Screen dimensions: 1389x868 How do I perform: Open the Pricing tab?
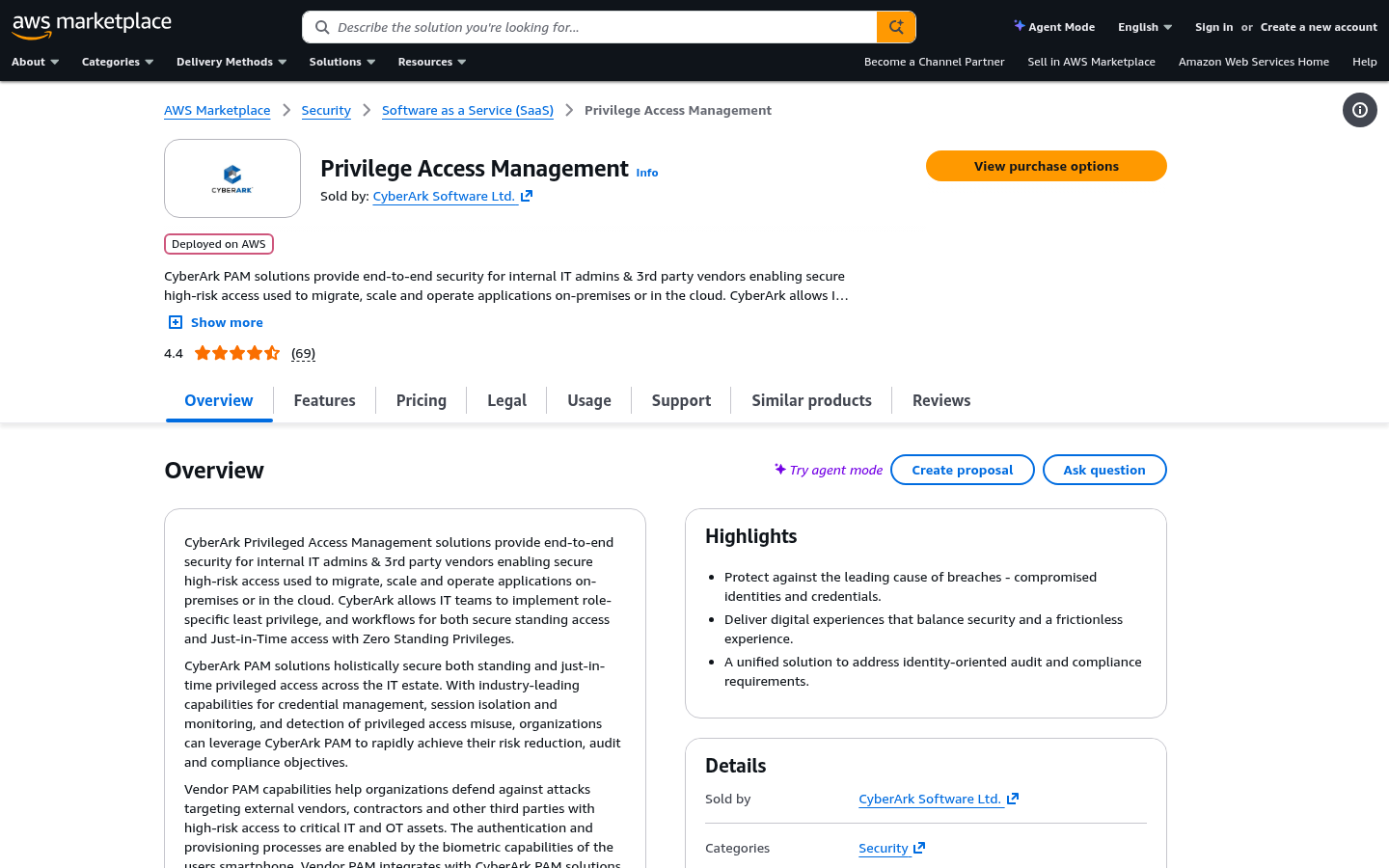422,400
